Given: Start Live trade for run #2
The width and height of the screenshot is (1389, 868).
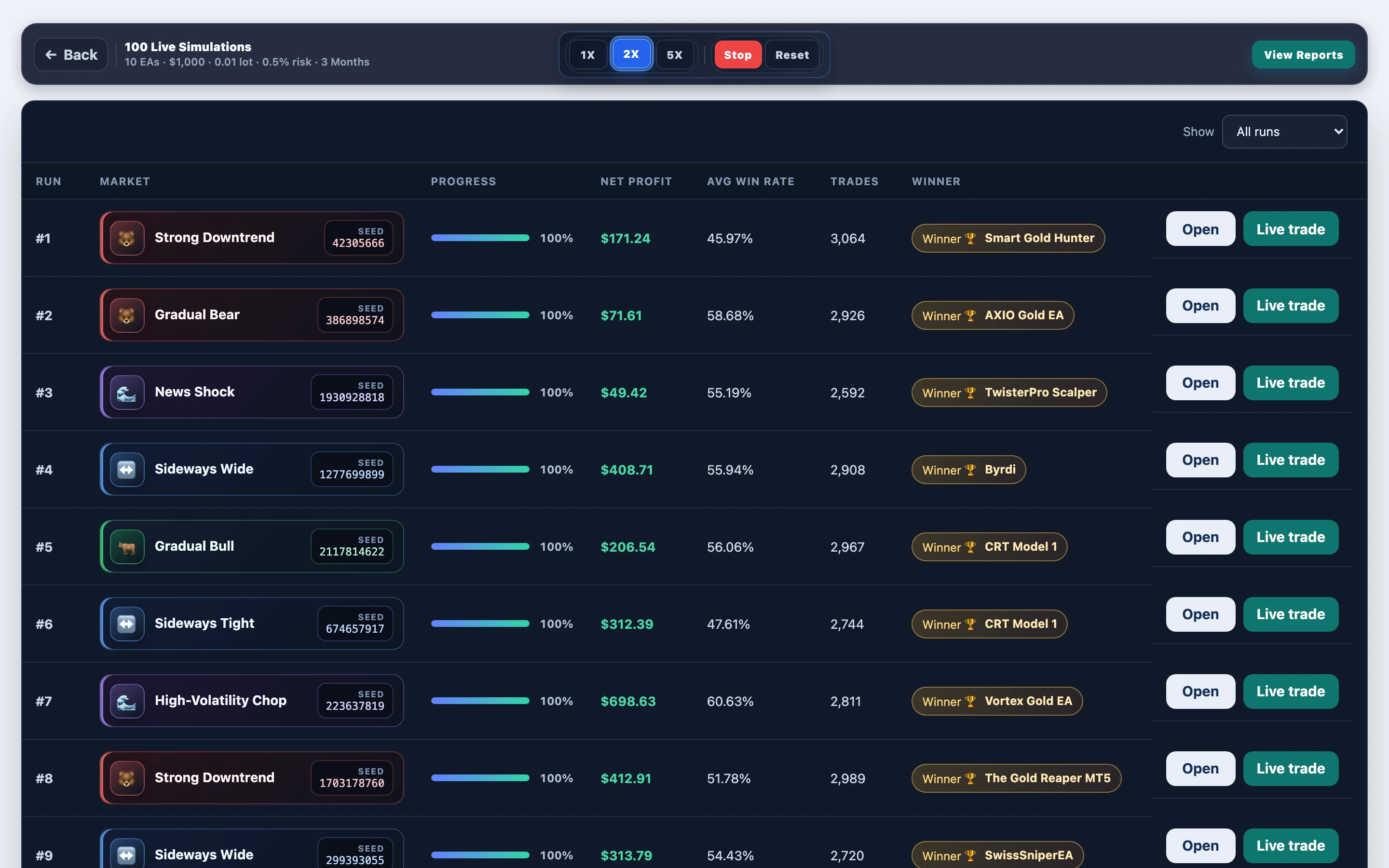Looking at the screenshot, I should (1290, 305).
